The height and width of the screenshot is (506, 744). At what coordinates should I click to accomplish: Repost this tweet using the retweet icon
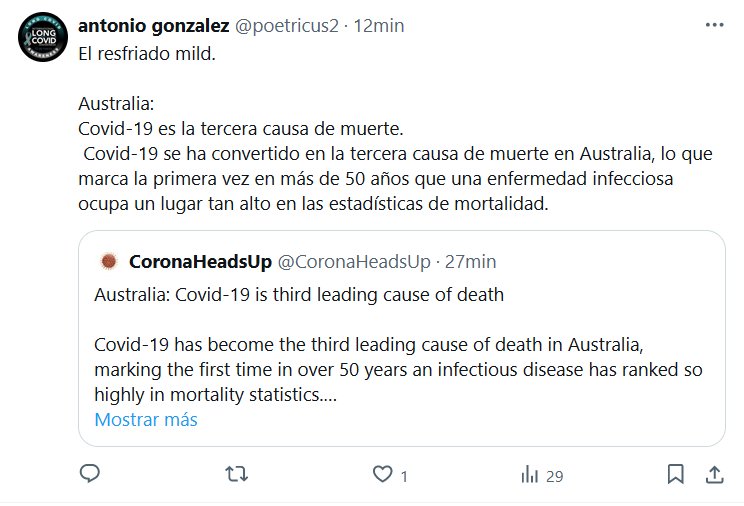click(237, 474)
